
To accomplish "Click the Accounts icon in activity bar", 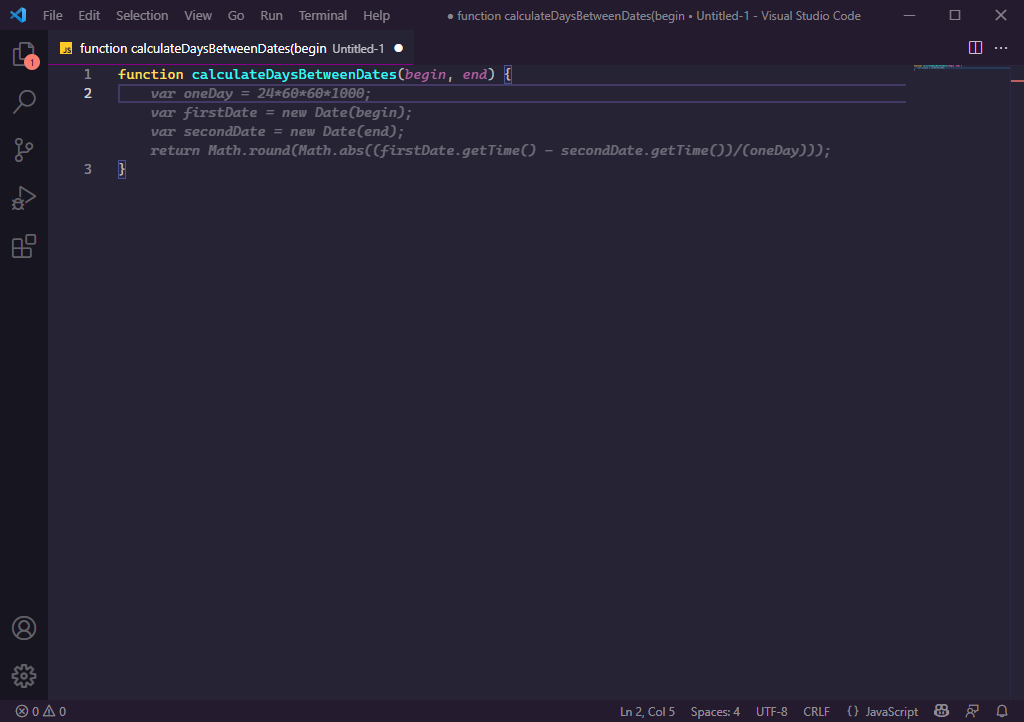I will click(24, 628).
